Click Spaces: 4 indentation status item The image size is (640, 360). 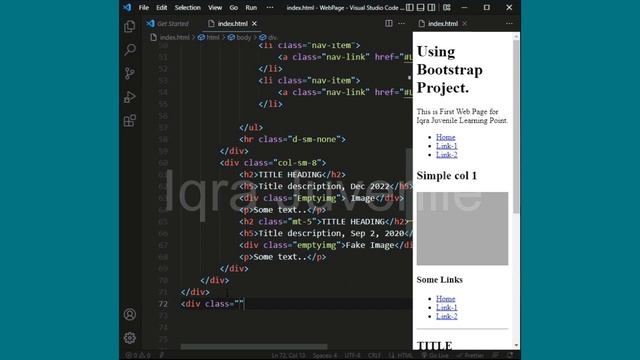325,356
